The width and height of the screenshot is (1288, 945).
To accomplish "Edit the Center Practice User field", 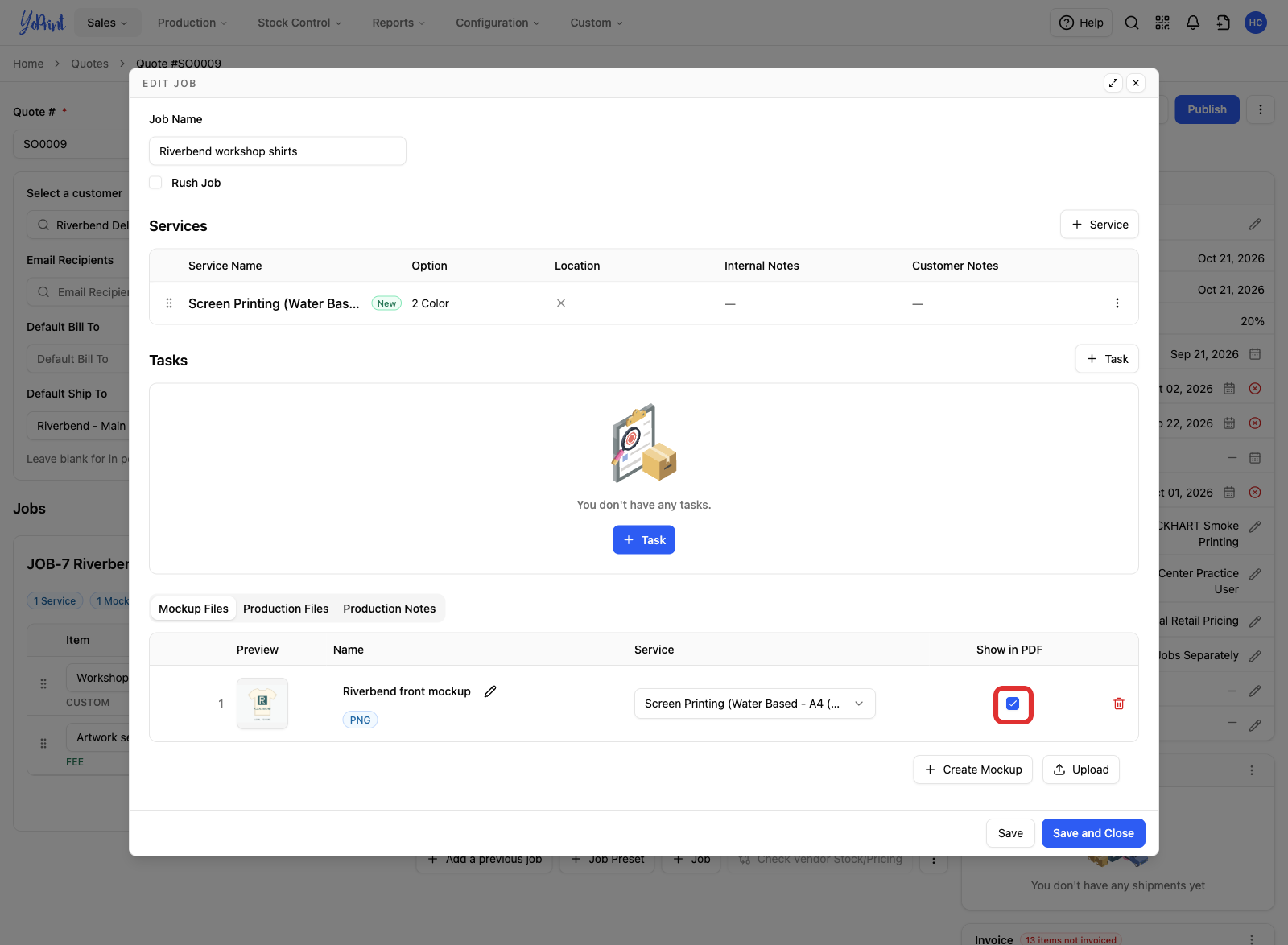I will [1255, 574].
